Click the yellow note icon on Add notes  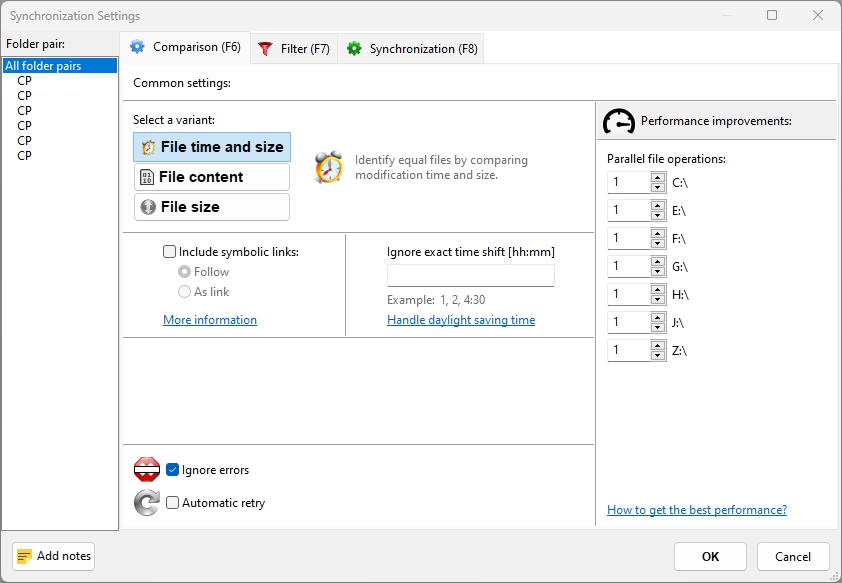24,556
